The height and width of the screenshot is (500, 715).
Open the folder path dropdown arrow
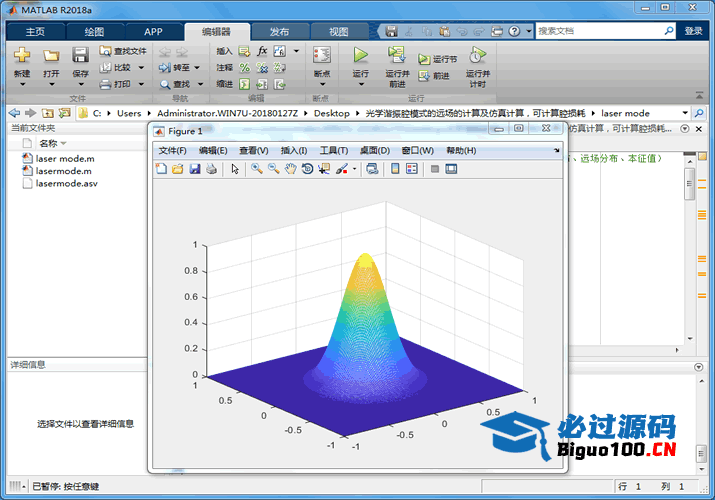pyautogui.click(x=685, y=113)
